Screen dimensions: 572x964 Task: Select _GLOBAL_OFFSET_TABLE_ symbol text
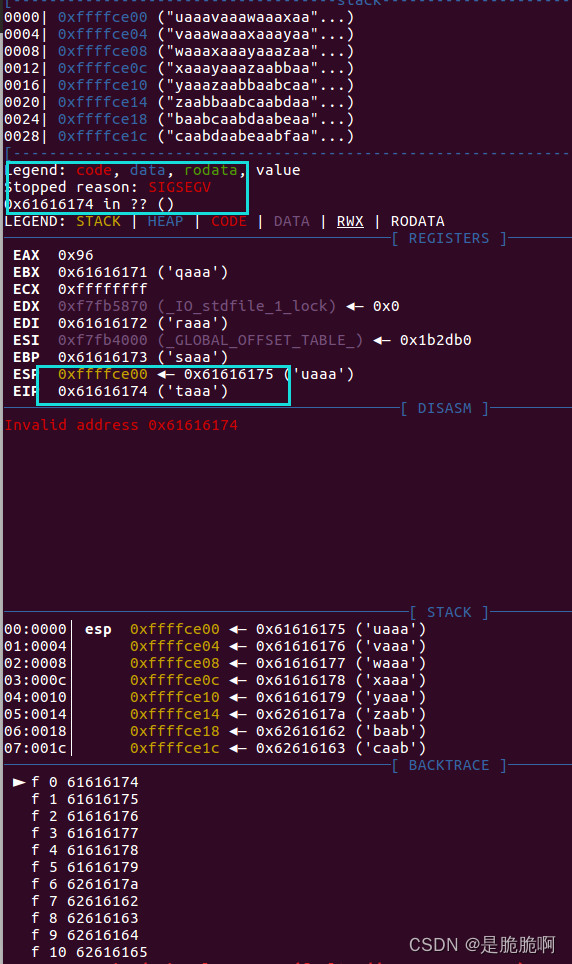(261, 340)
